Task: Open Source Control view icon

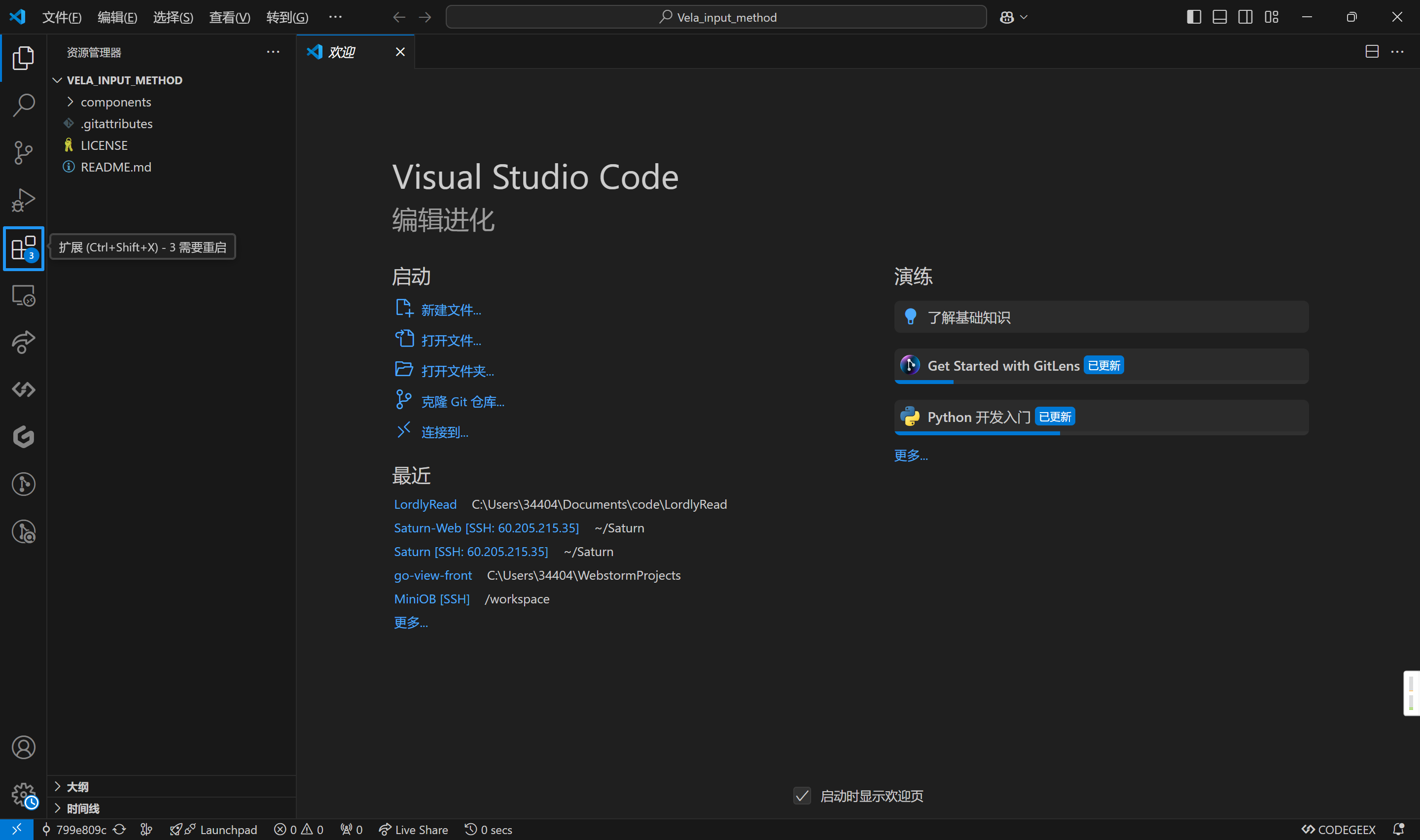Action: (23, 153)
